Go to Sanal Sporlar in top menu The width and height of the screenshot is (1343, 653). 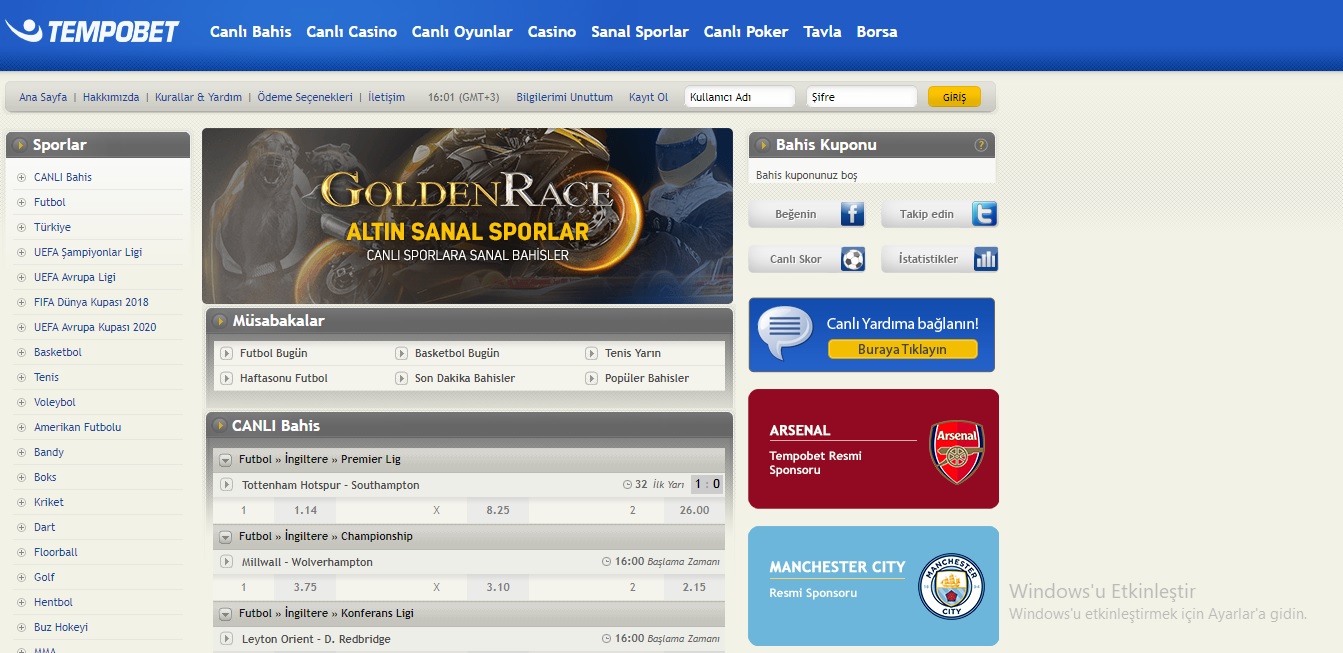click(x=639, y=32)
